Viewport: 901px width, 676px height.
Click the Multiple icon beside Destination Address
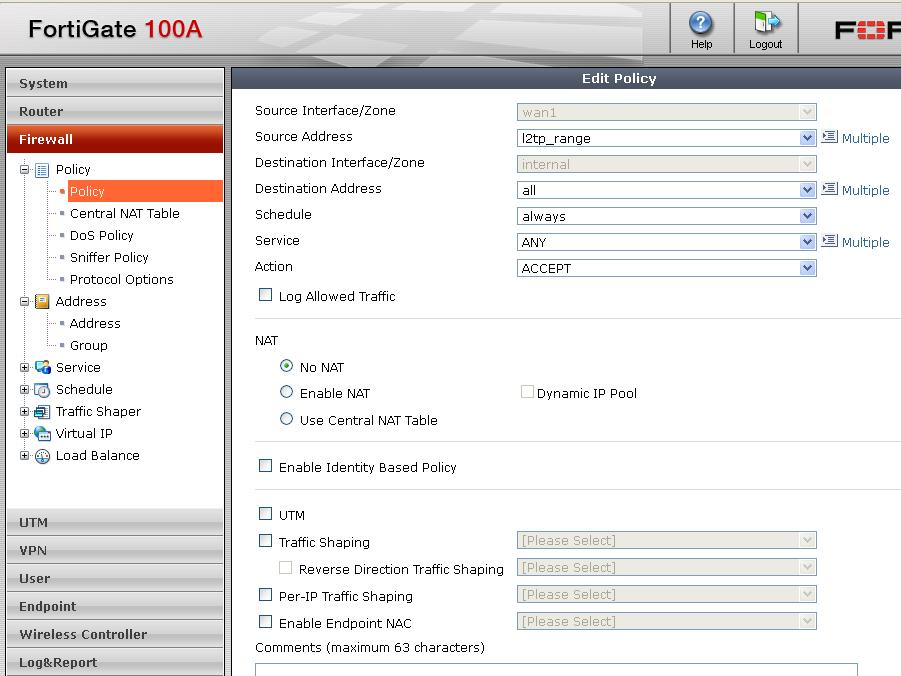pos(829,189)
